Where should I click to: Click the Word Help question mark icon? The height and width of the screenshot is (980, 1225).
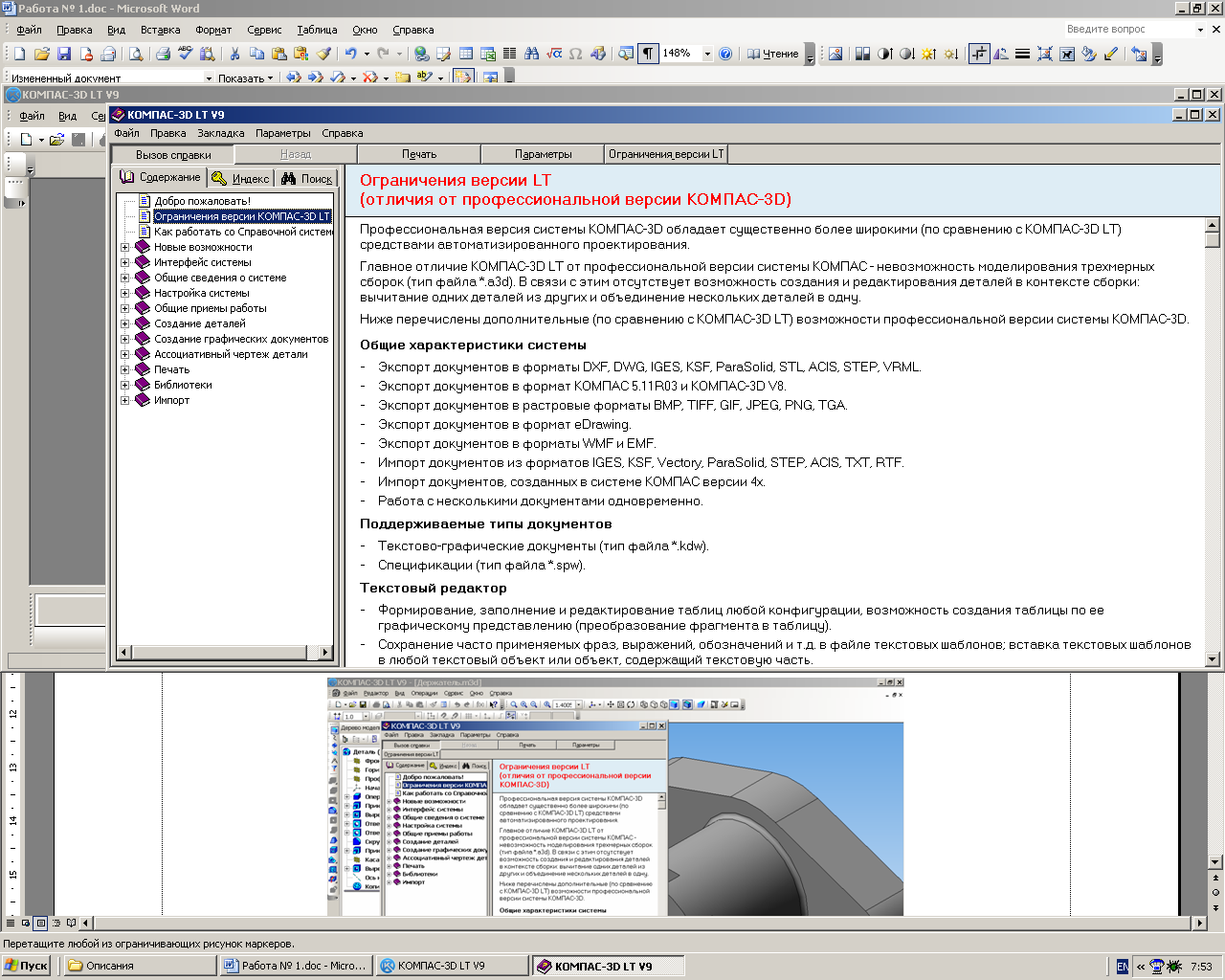coord(725,54)
